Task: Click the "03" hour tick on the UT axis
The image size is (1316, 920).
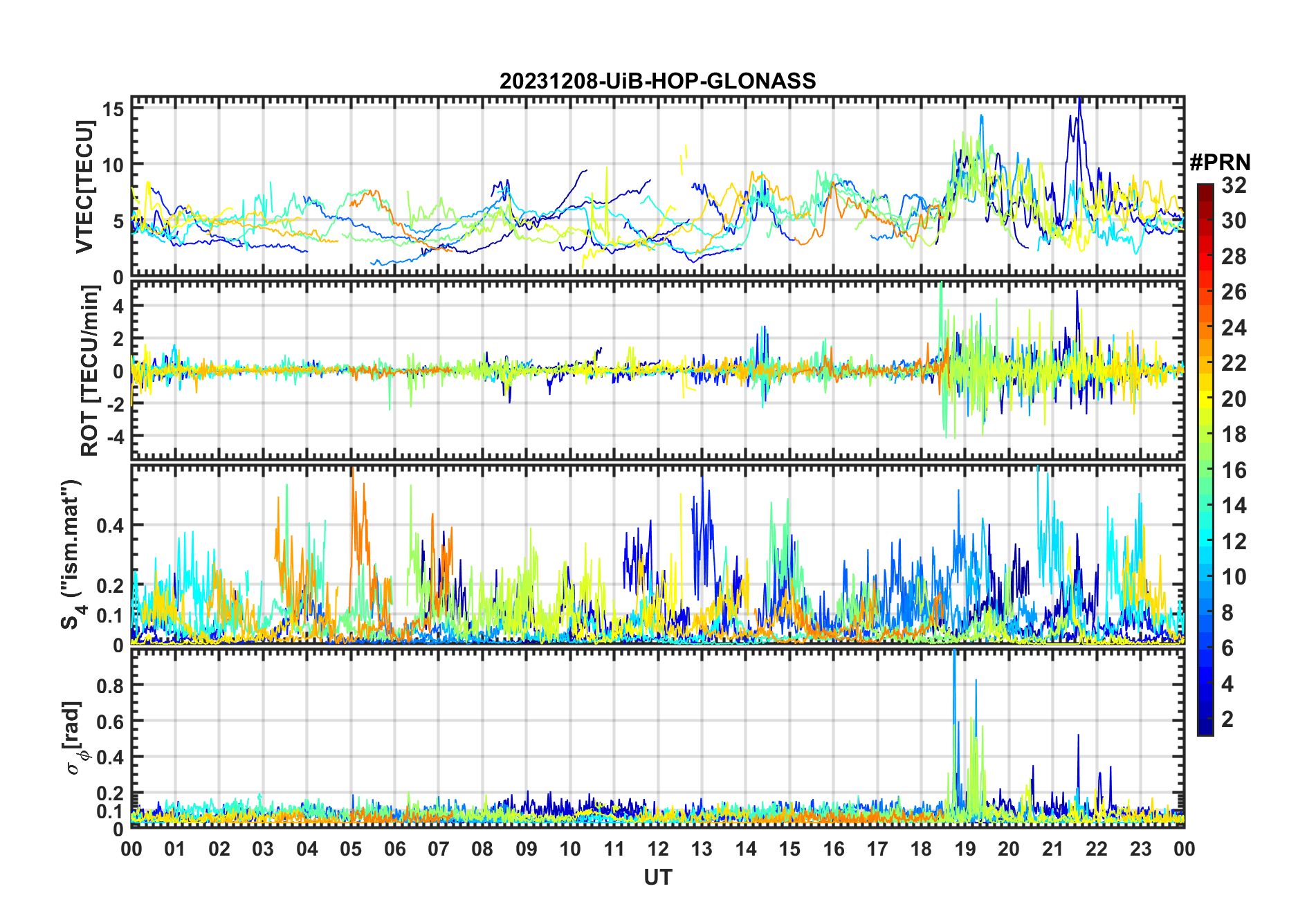Action: (263, 849)
